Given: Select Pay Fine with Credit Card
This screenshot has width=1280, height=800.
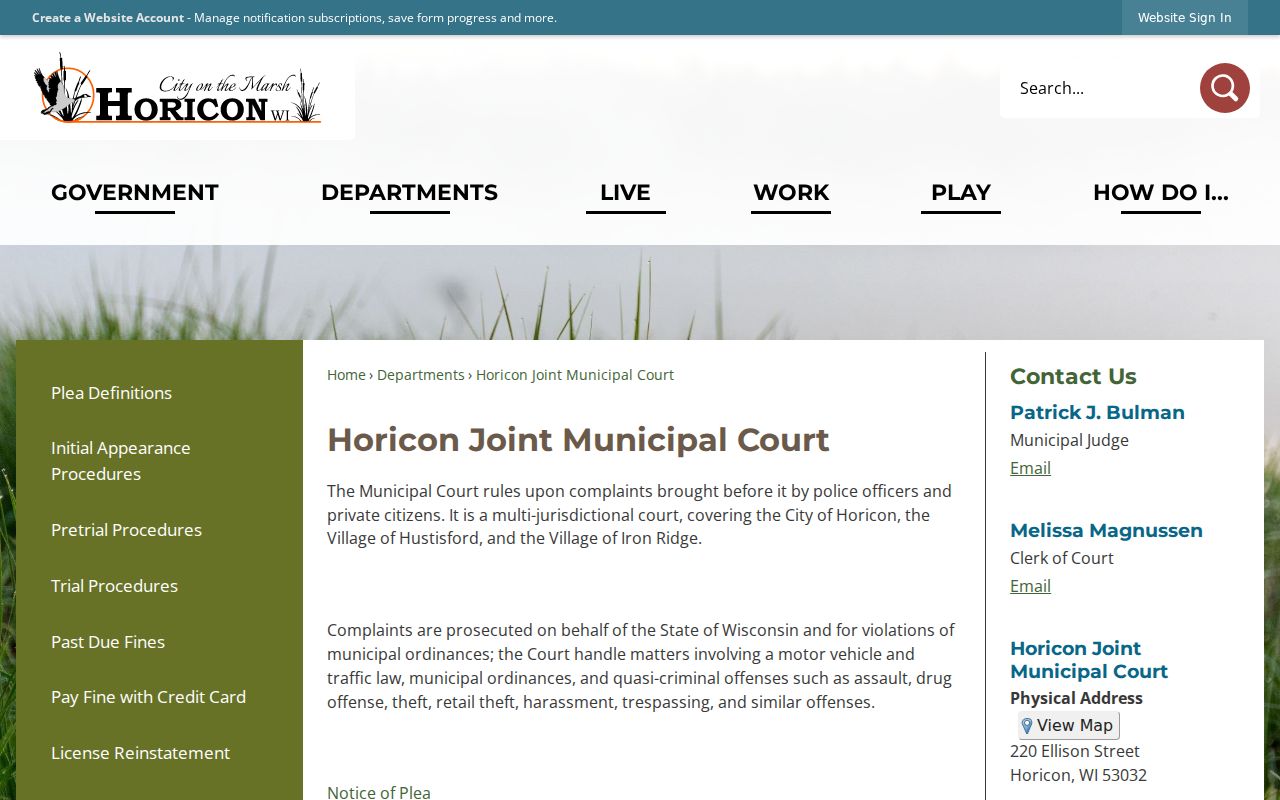Looking at the screenshot, I should click(x=148, y=697).
